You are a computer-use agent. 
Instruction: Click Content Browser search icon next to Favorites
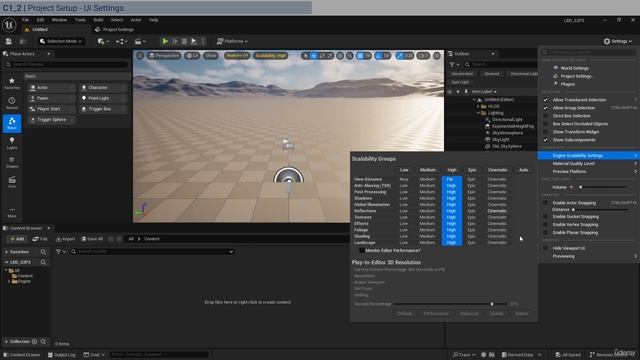coord(43,252)
